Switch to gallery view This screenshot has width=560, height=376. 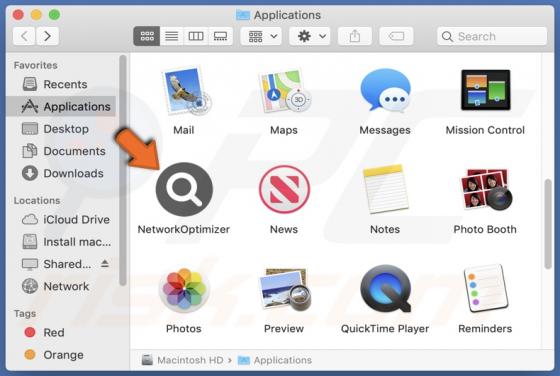pyautogui.click(x=220, y=36)
